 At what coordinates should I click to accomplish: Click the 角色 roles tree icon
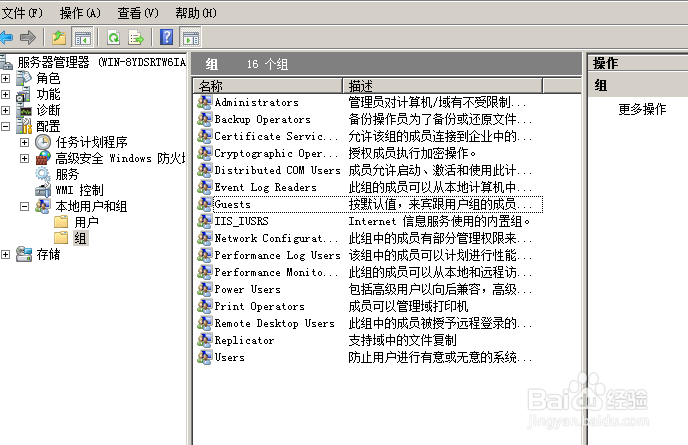[24, 78]
